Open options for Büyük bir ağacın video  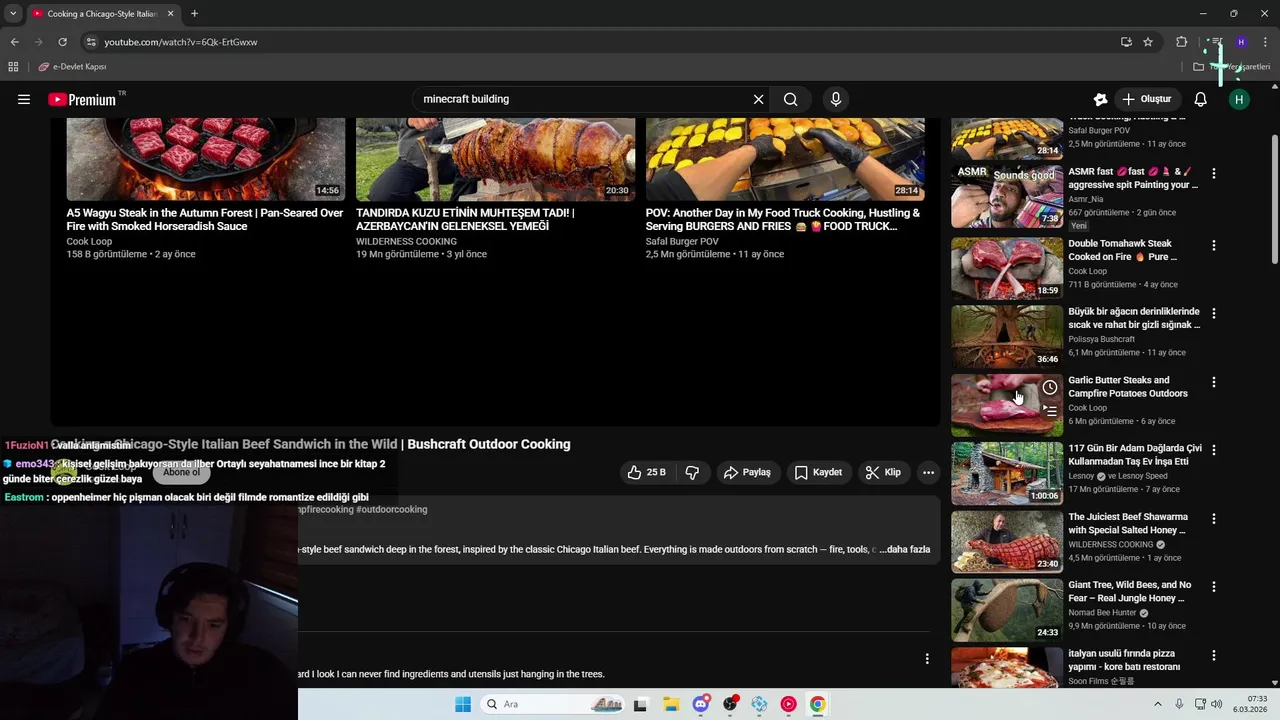click(1214, 313)
